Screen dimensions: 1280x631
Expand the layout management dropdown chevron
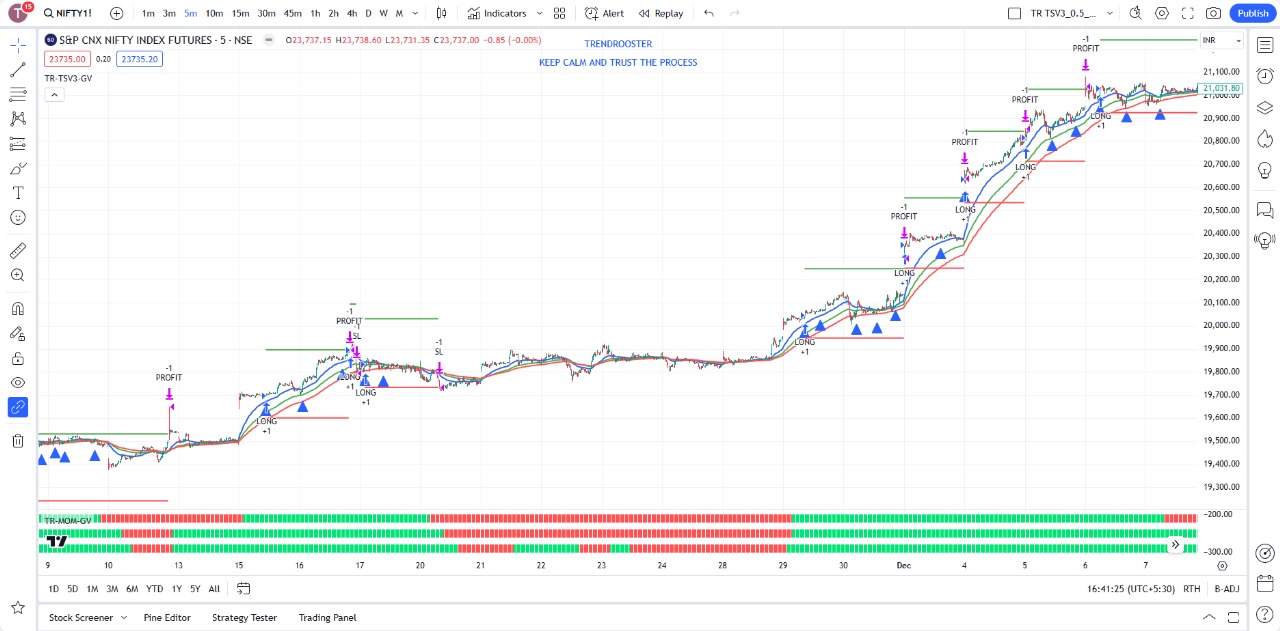1109,13
